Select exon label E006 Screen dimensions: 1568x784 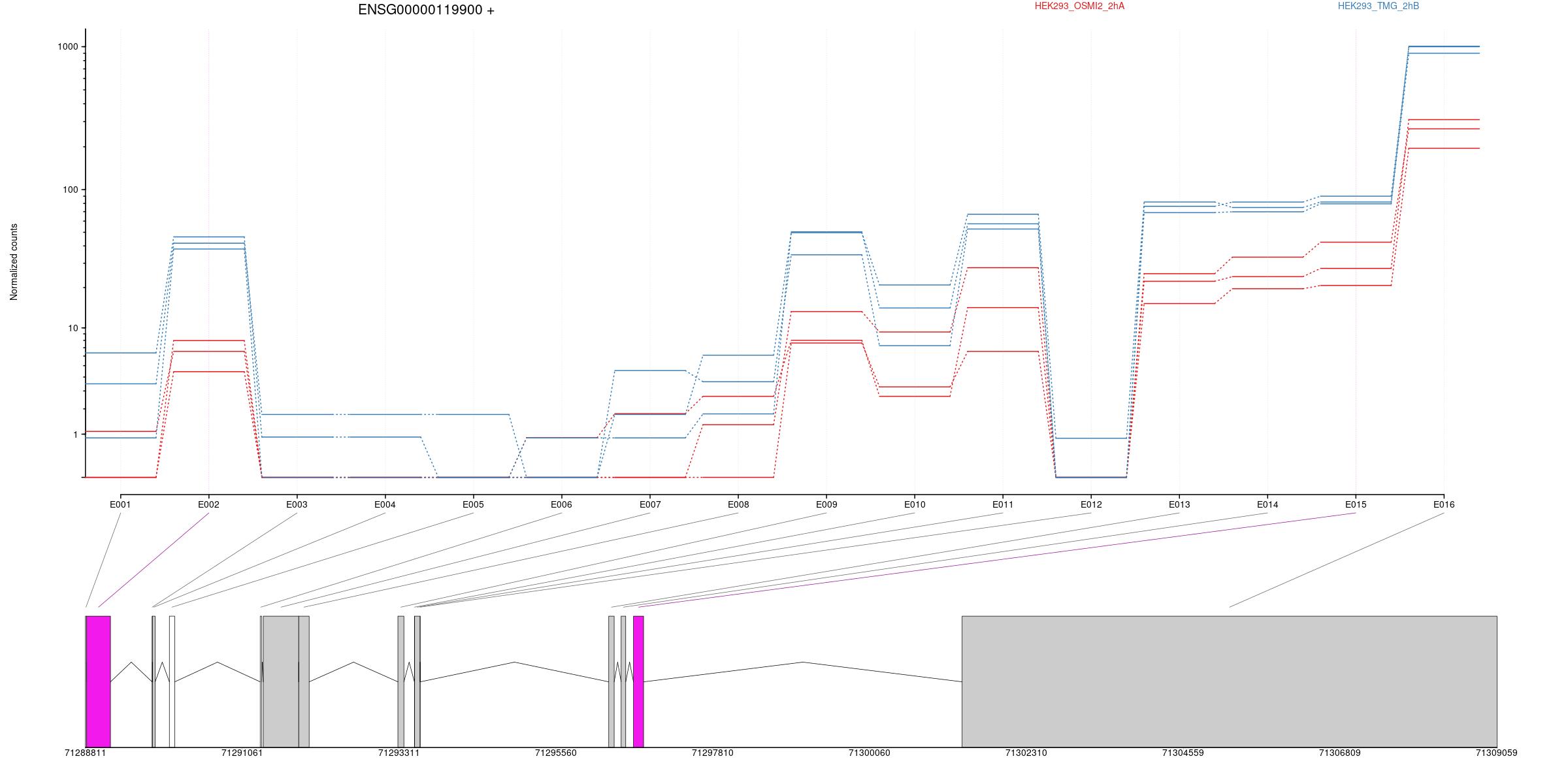561,504
